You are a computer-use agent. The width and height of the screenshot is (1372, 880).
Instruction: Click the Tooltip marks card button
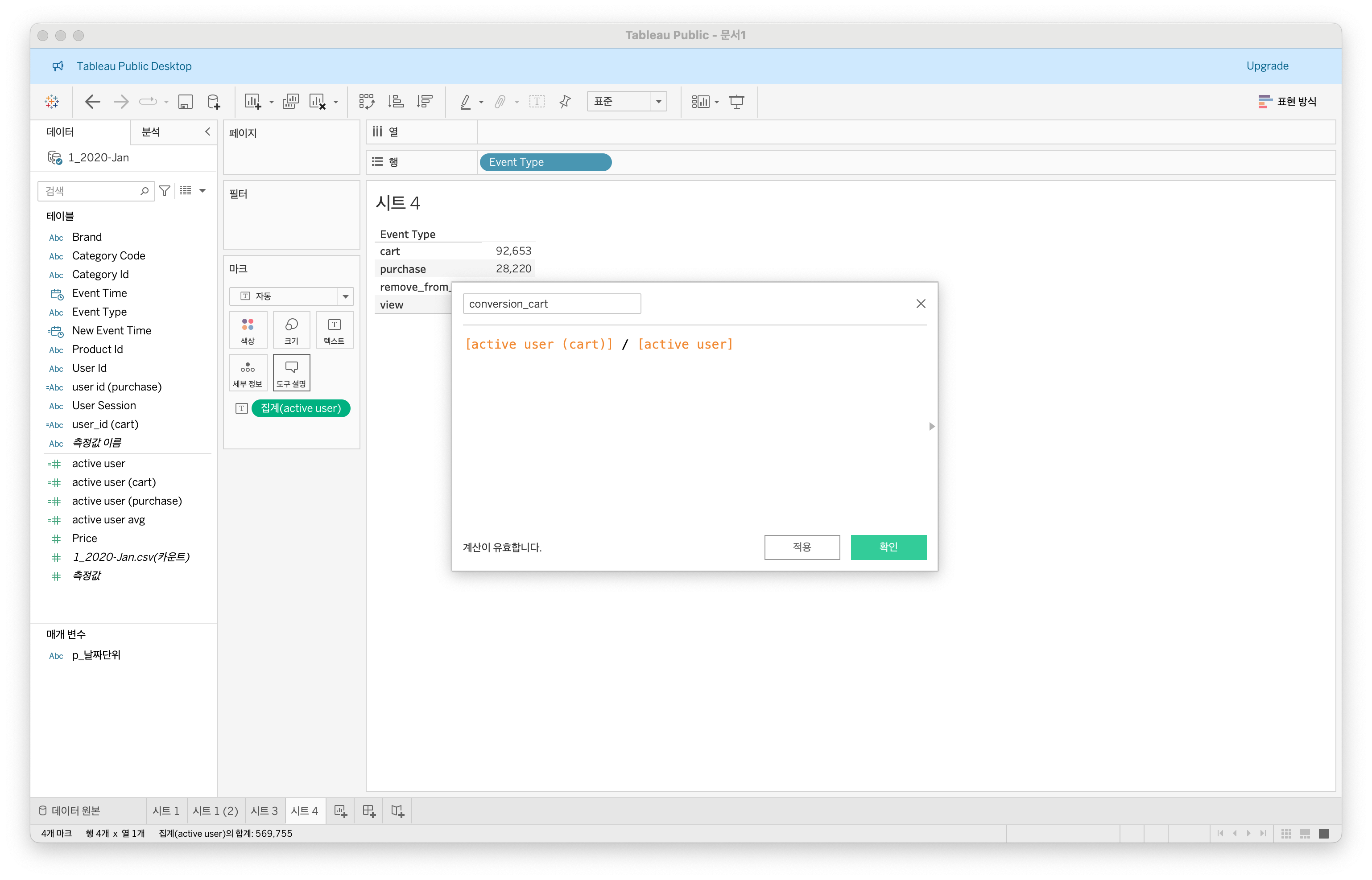pyautogui.click(x=291, y=373)
